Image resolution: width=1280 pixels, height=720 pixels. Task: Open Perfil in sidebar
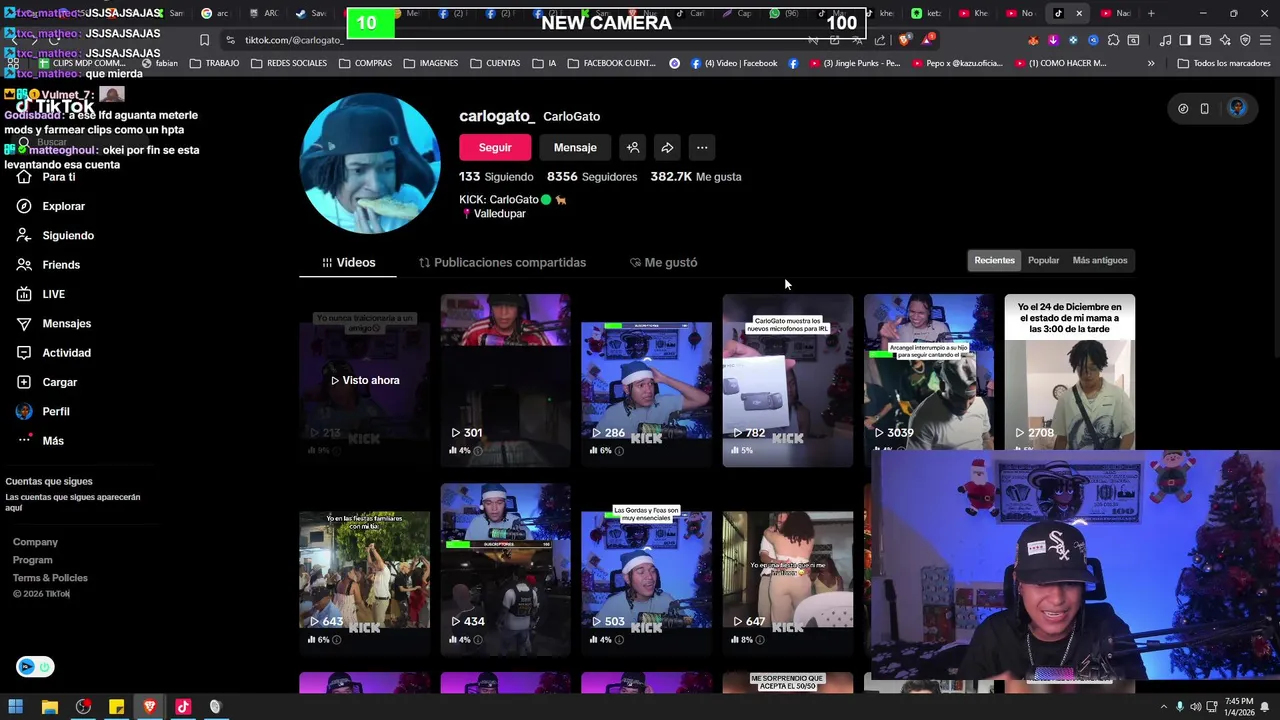point(43,411)
